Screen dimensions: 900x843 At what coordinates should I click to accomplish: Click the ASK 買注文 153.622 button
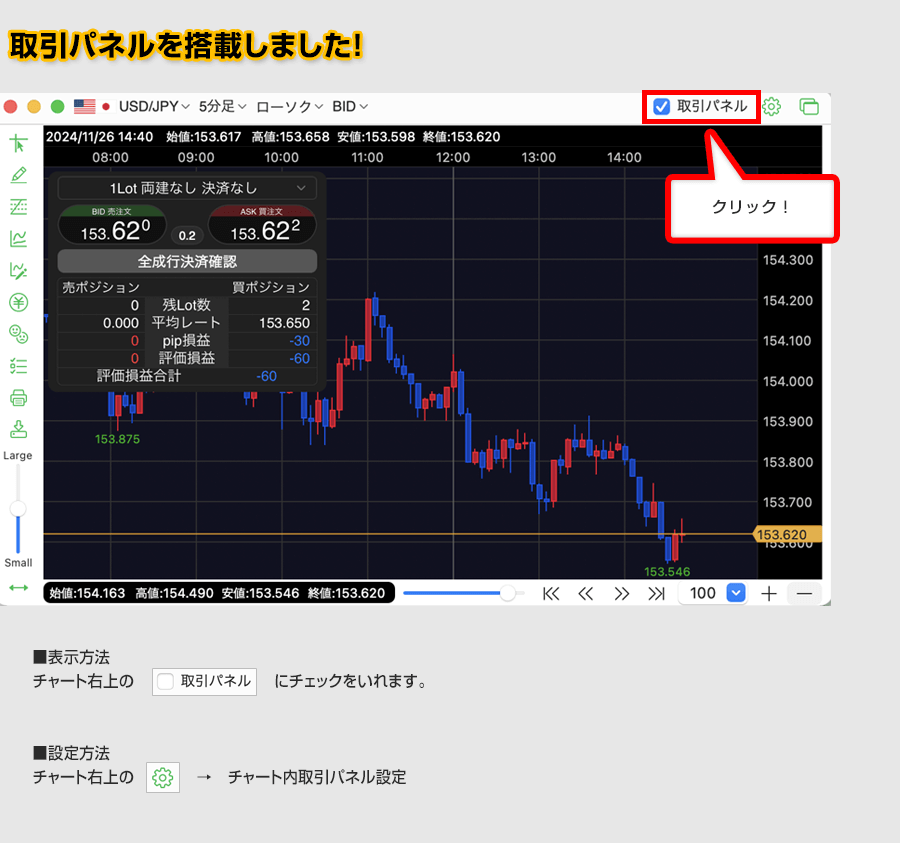[262, 225]
